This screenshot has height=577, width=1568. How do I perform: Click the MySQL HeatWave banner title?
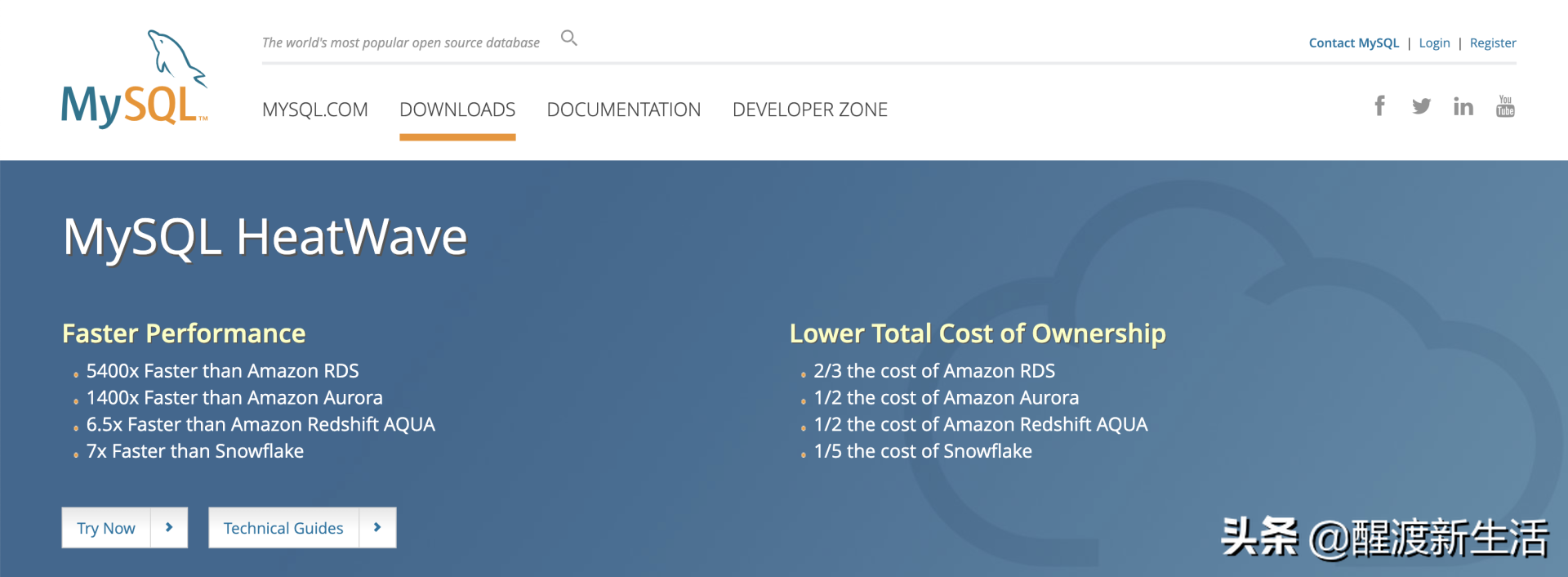265,237
